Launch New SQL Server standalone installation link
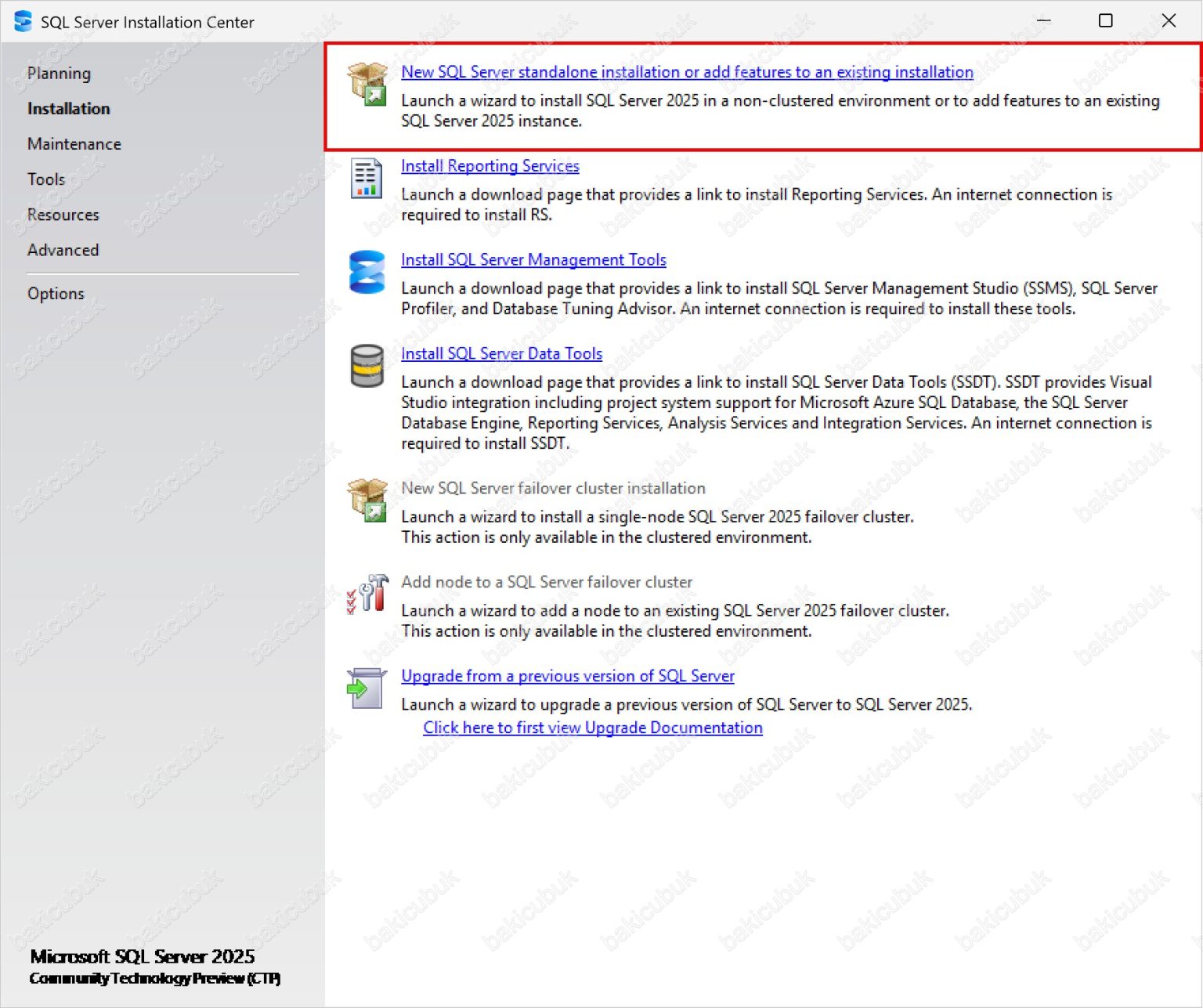Image resolution: width=1203 pixels, height=1008 pixels. click(x=687, y=71)
